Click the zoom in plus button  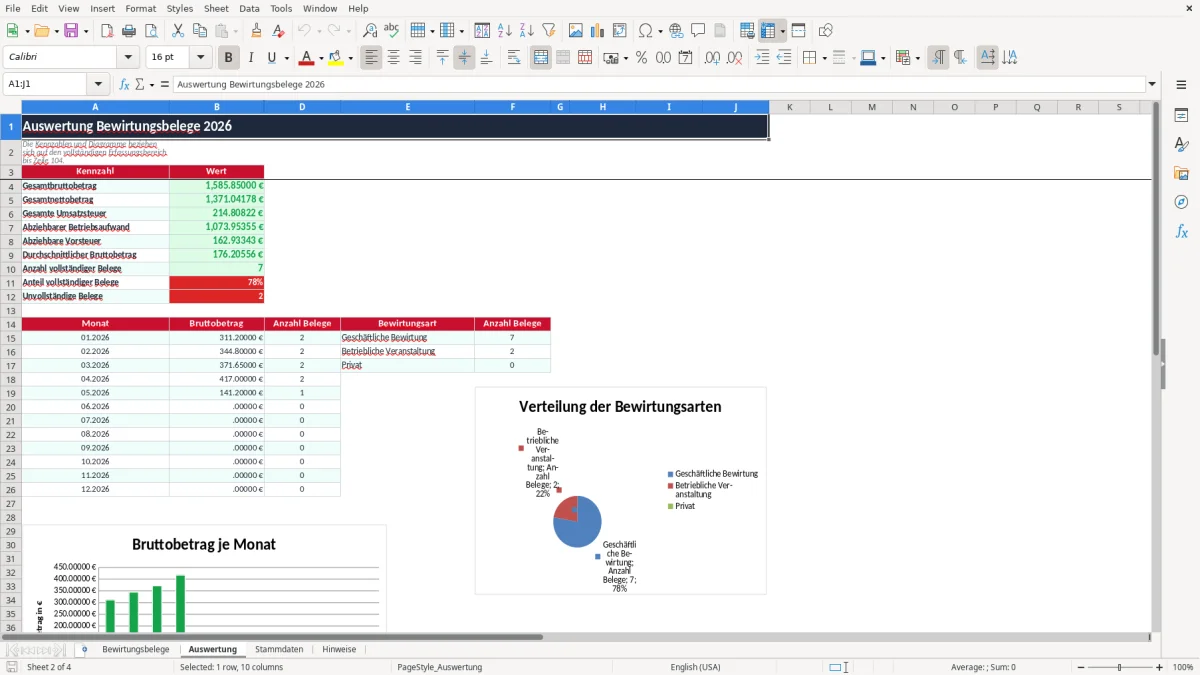(1159, 667)
